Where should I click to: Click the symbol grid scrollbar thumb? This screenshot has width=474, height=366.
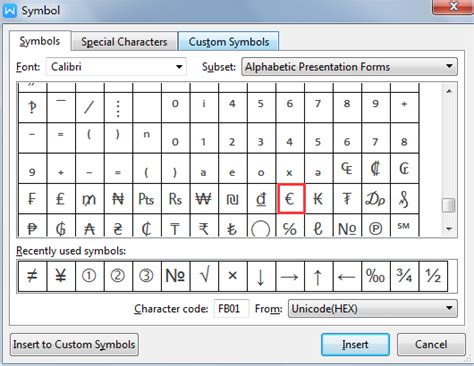449,205
